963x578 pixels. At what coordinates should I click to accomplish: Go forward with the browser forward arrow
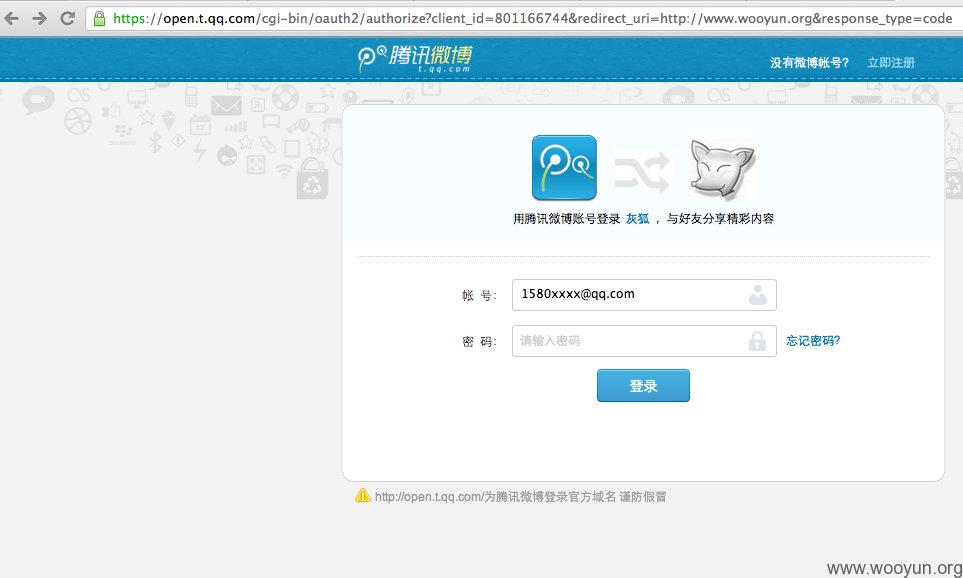(39, 18)
